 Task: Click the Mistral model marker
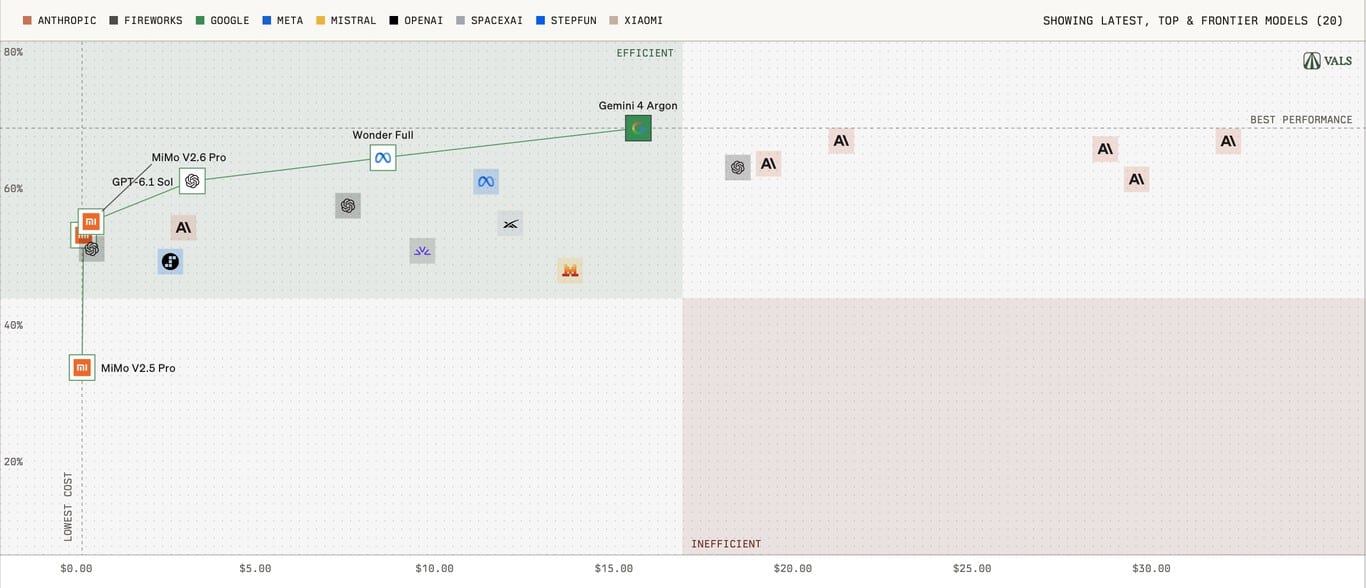point(570,270)
